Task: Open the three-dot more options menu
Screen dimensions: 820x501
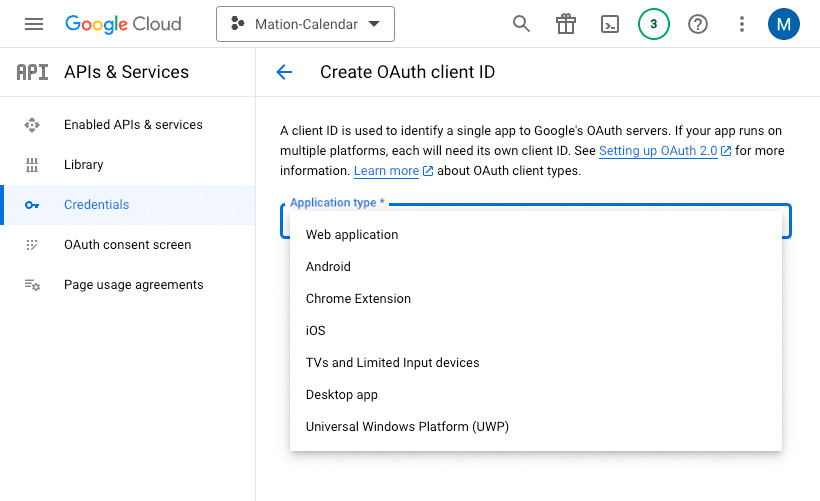Action: 742,24
